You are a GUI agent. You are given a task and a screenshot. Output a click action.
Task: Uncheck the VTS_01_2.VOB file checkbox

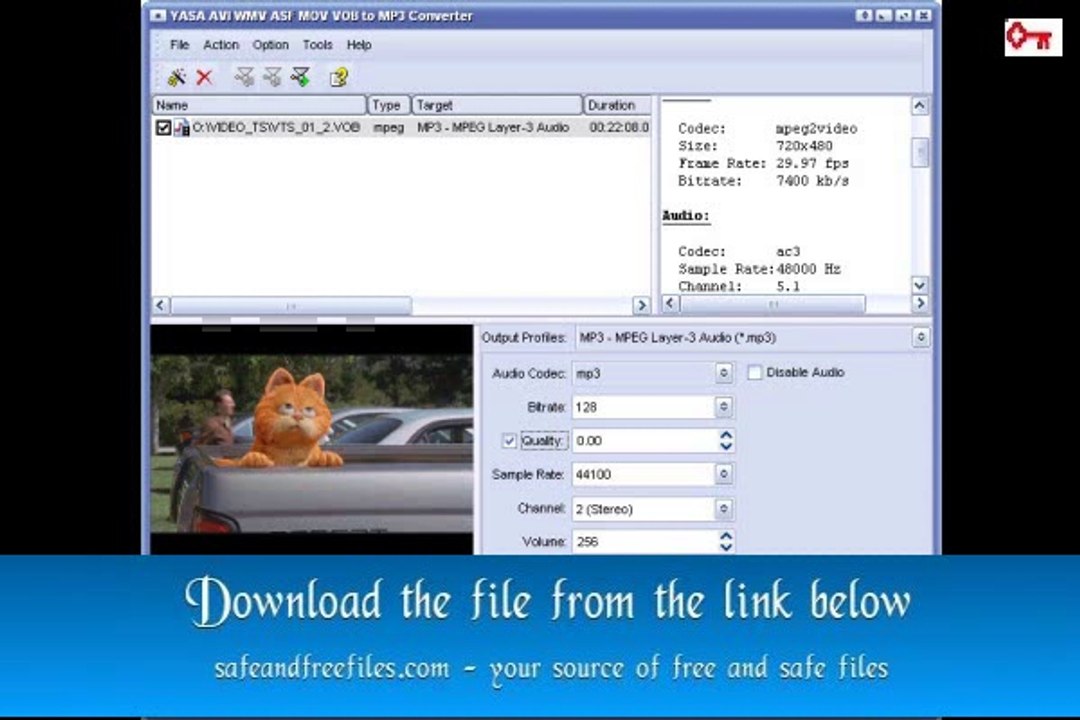coord(163,127)
